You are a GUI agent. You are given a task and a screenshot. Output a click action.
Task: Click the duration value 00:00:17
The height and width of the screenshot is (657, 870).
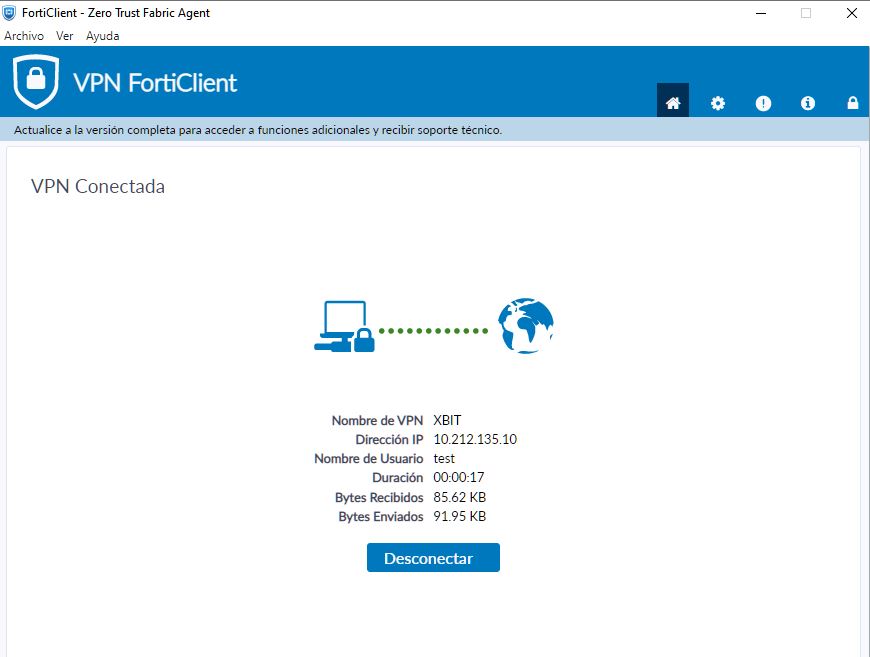[x=459, y=477]
